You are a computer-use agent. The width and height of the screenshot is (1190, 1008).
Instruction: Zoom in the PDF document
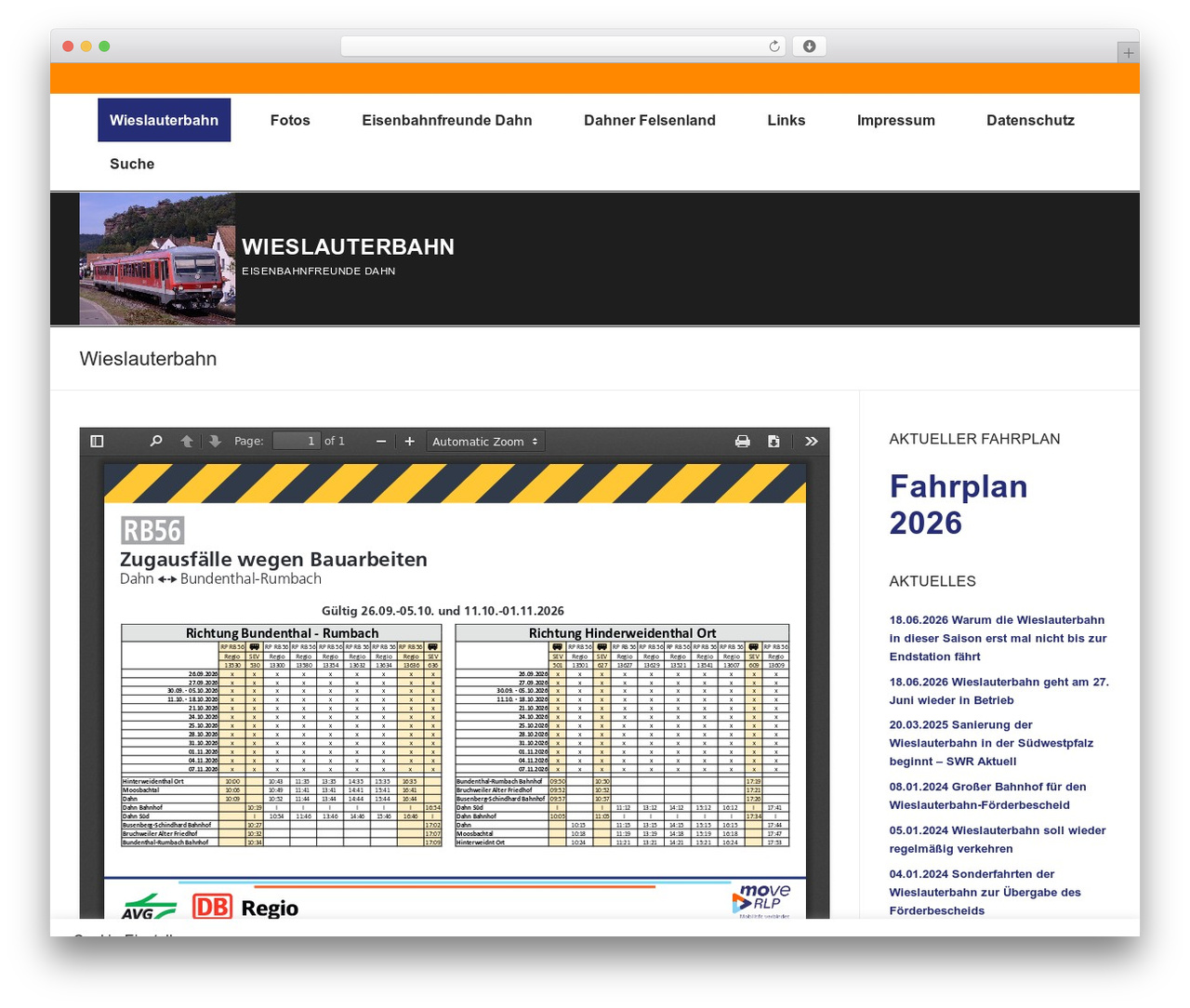point(409,441)
